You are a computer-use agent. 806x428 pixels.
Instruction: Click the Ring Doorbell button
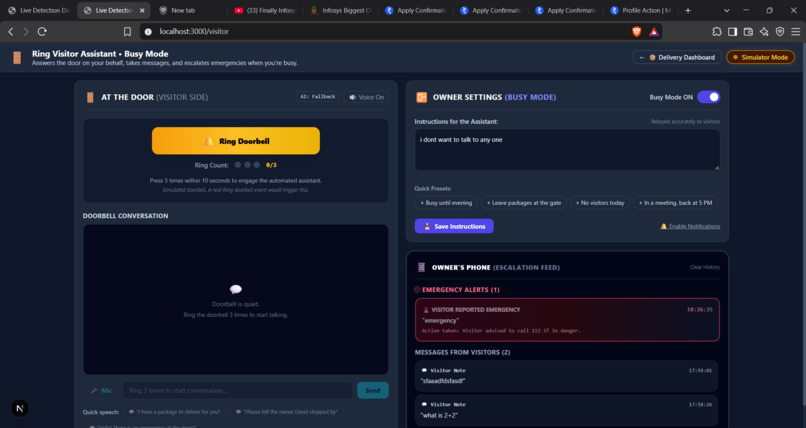pos(235,141)
